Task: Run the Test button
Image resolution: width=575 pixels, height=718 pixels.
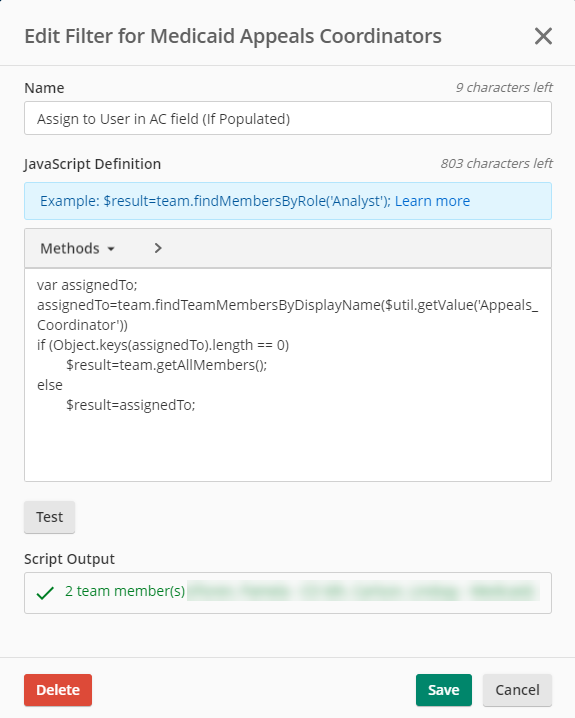Action: (49, 517)
